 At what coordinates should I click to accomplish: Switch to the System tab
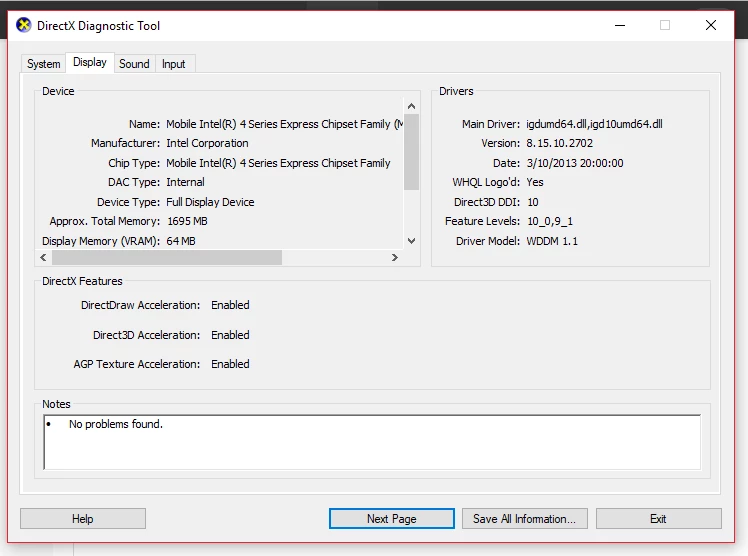click(x=43, y=64)
